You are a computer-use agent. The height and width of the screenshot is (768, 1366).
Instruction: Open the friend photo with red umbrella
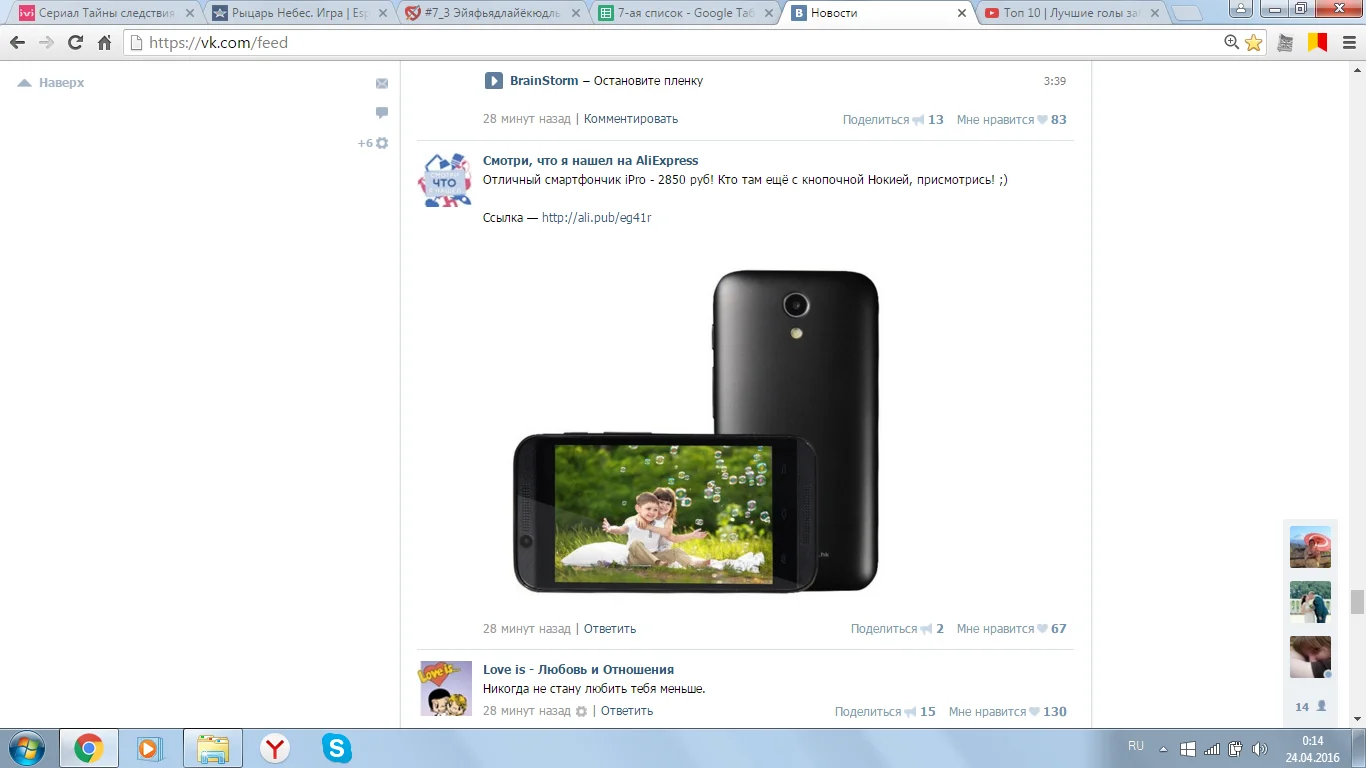click(x=1310, y=547)
